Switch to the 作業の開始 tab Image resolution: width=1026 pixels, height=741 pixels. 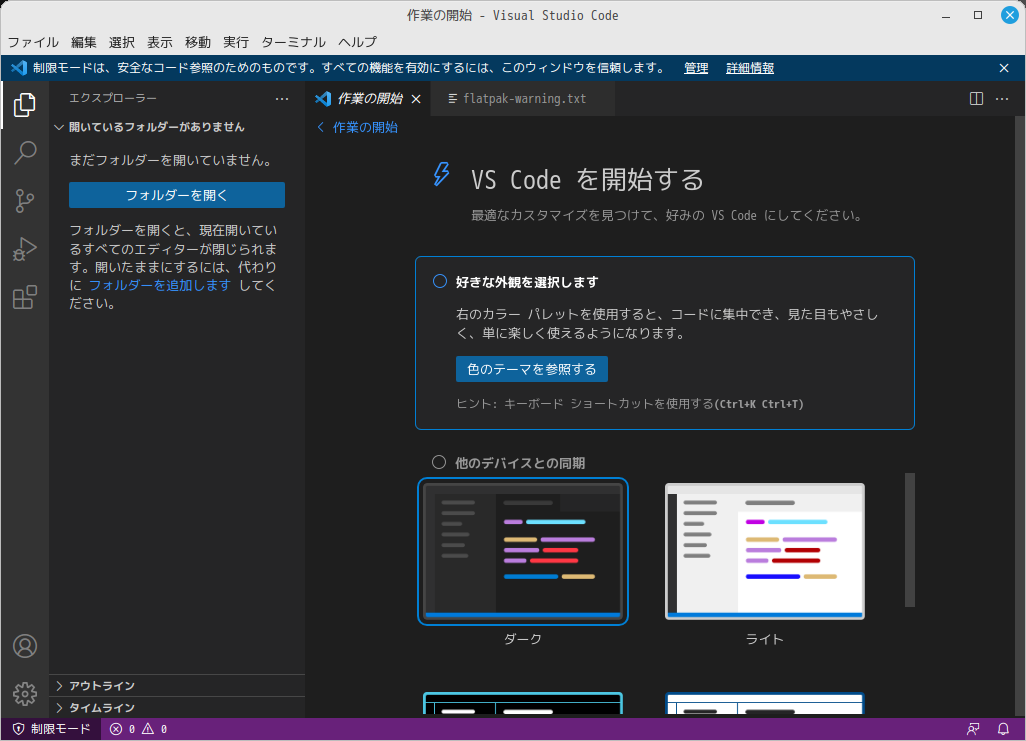point(369,99)
